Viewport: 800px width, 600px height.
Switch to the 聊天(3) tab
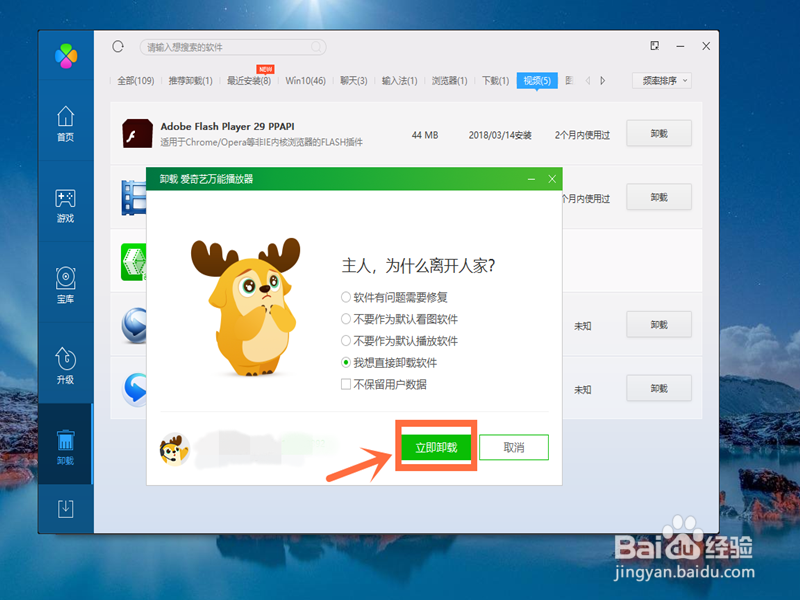(354, 81)
